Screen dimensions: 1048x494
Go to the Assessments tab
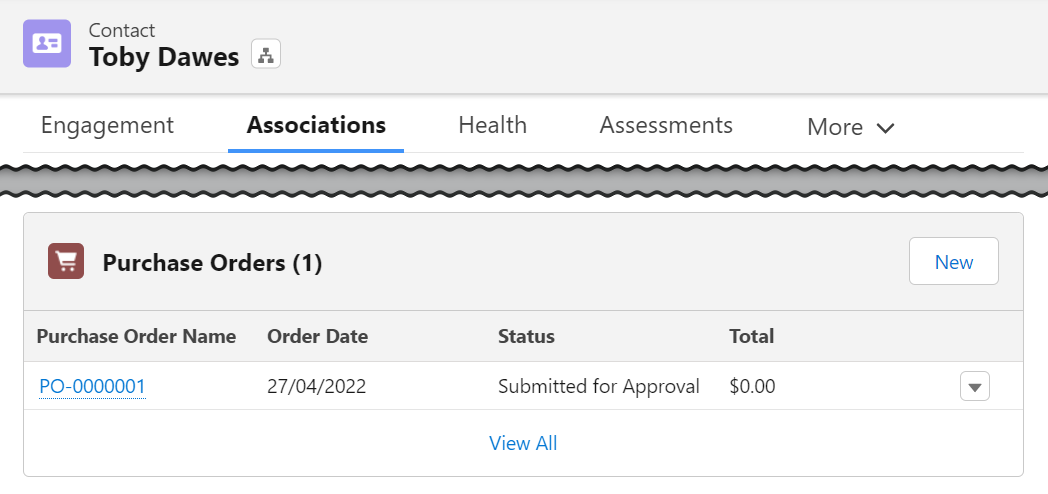click(x=666, y=125)
